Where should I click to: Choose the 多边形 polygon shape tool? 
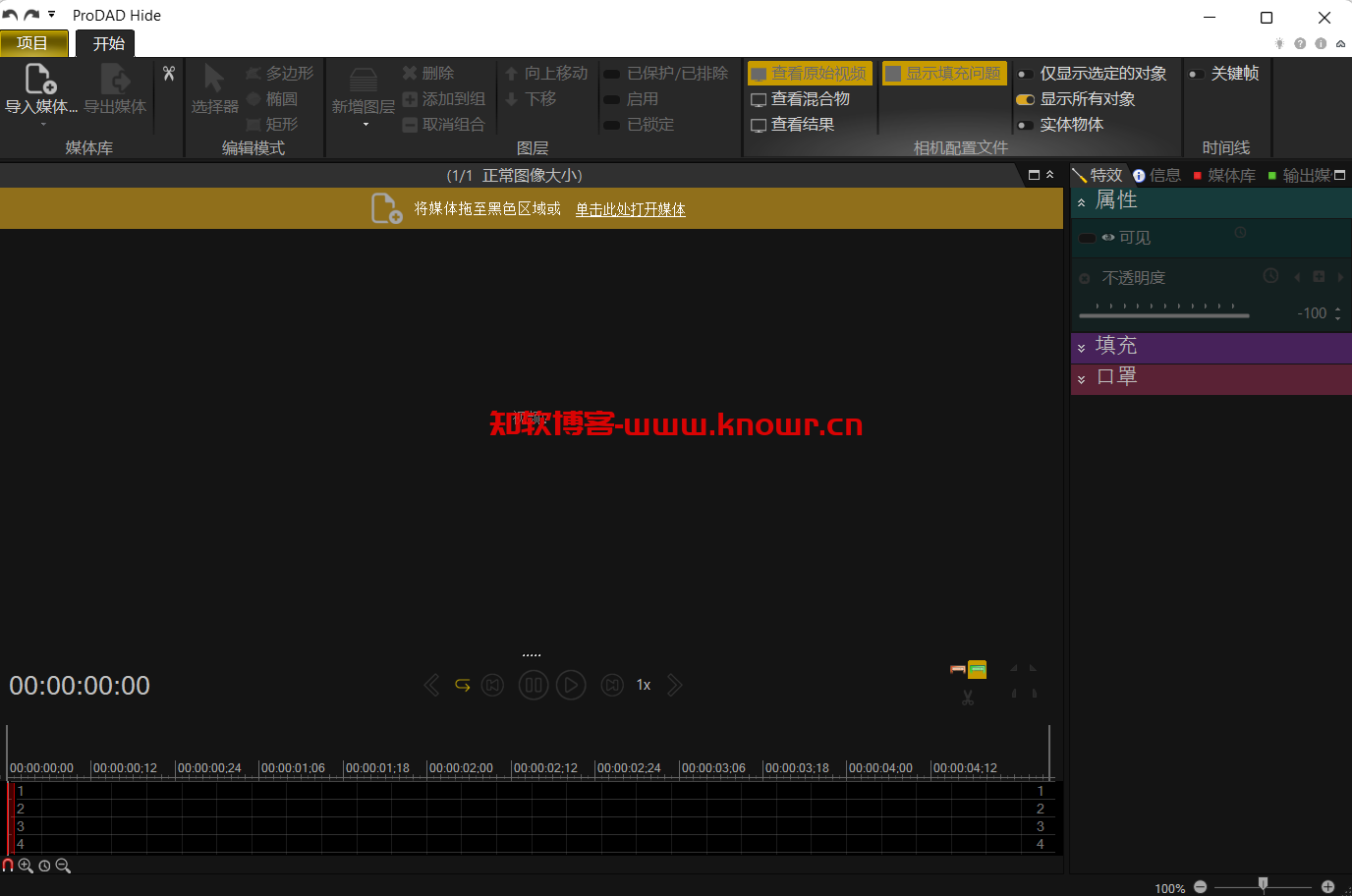point(280,74)
